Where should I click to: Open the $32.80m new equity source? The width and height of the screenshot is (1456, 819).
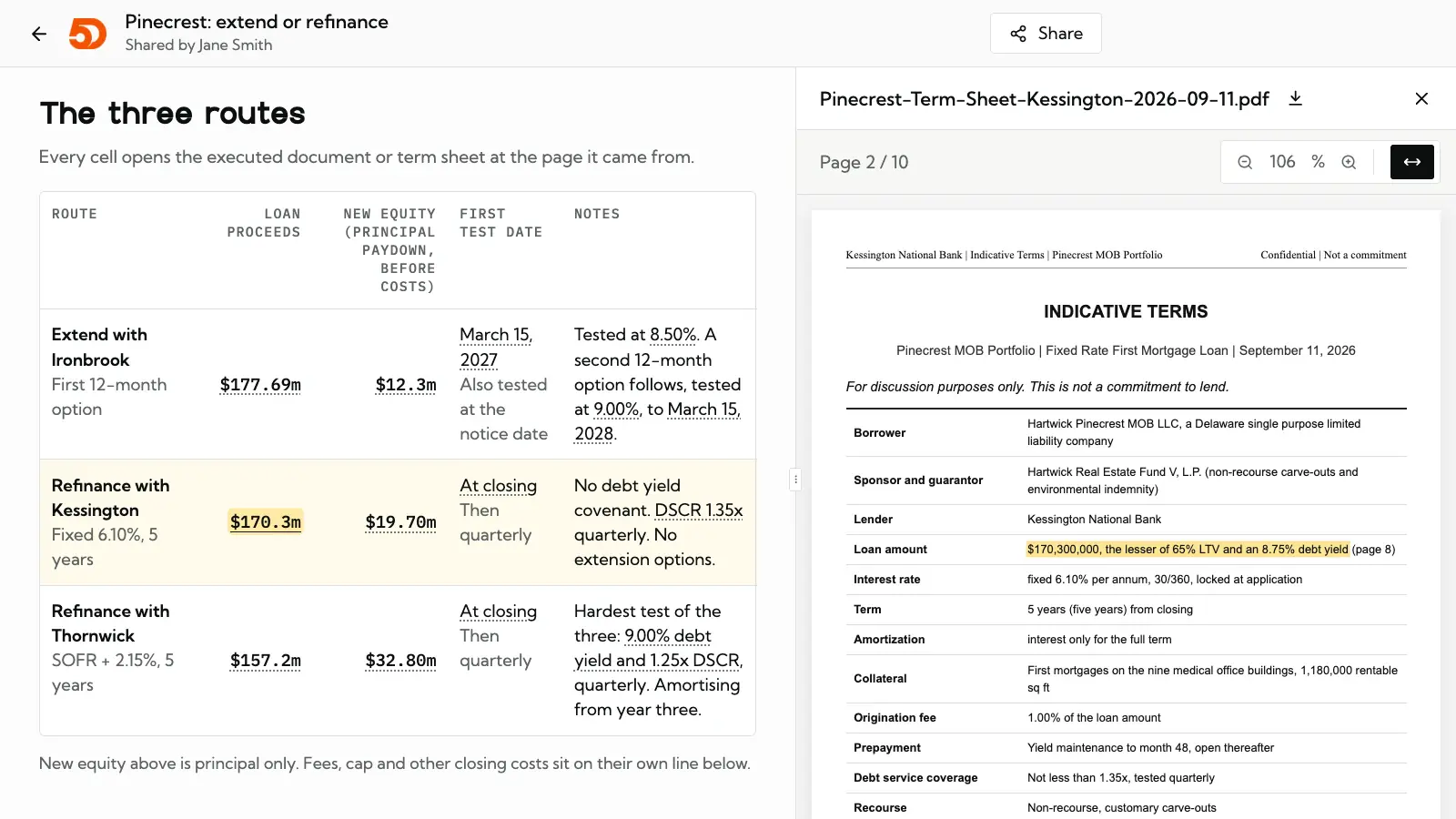tap(400, 661)
